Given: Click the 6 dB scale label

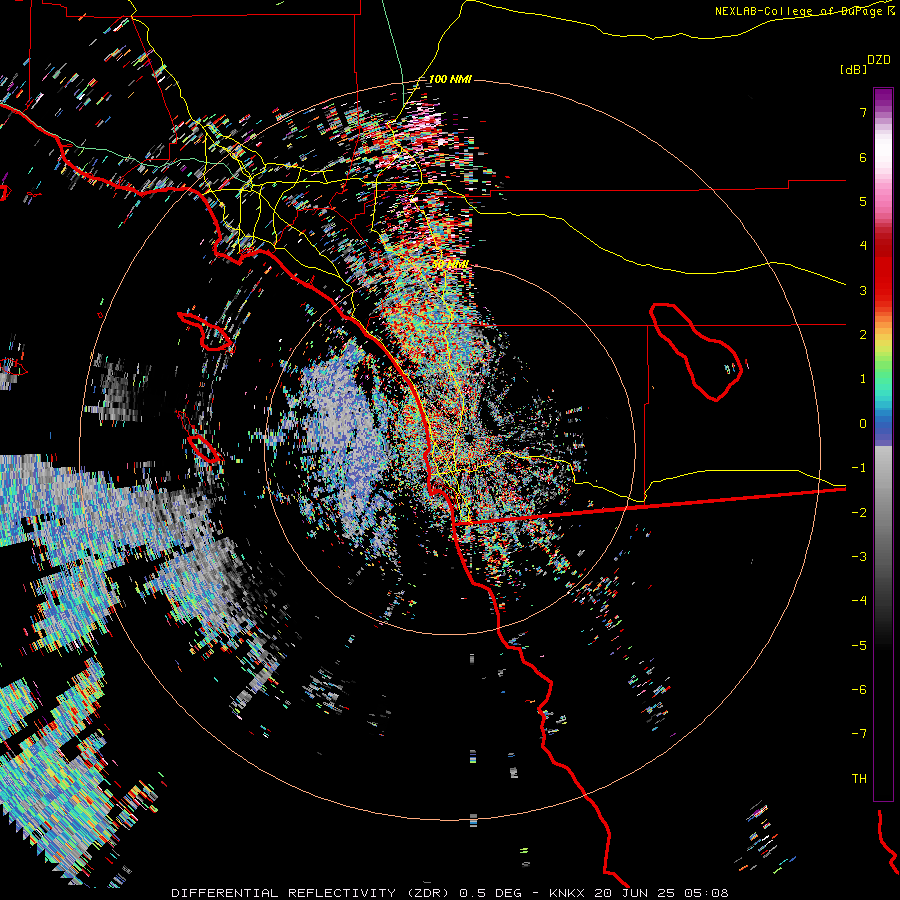Looking at the screenshot, I should [863, 157].
